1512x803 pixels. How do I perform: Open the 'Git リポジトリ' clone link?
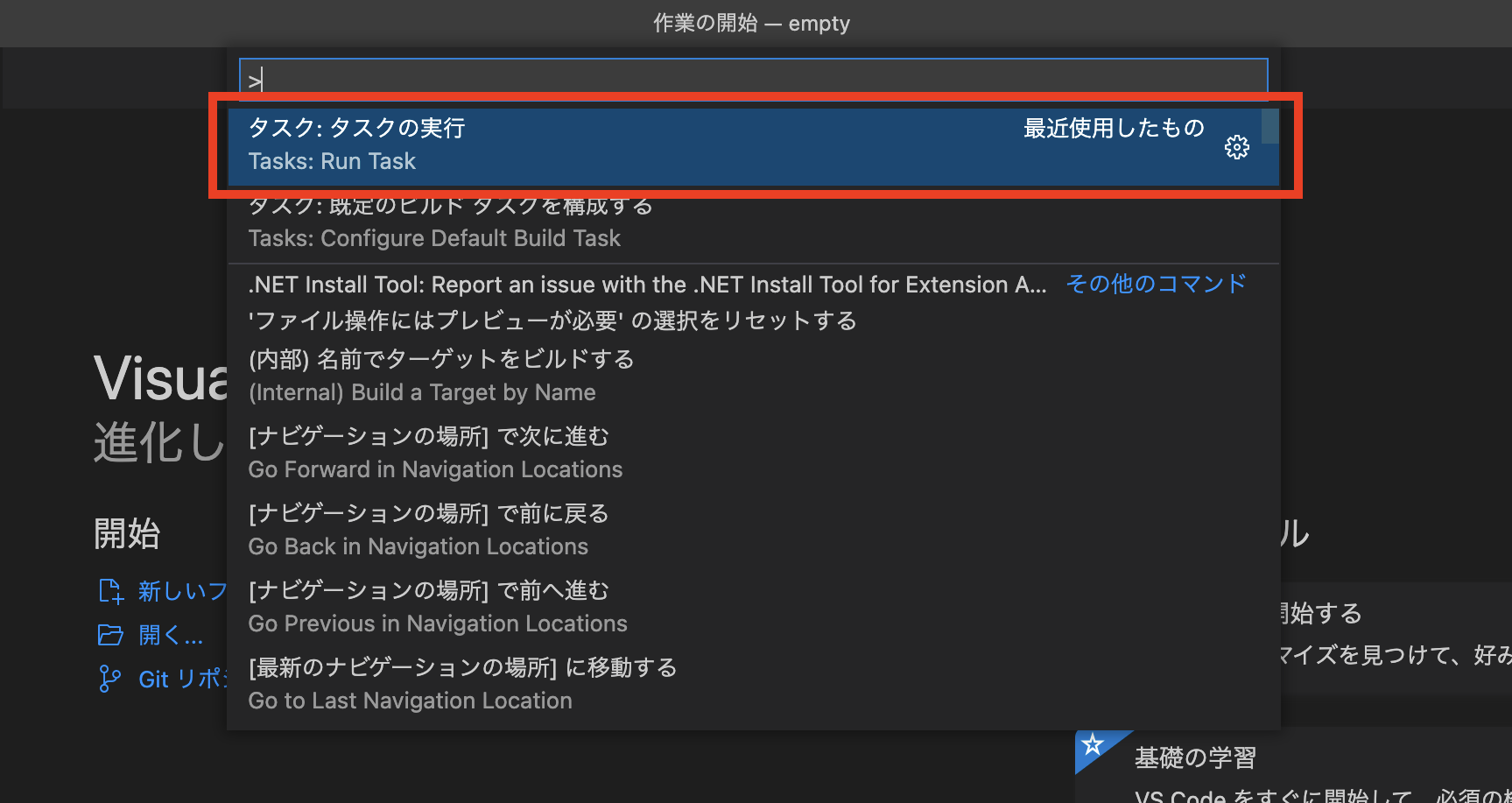point(183,679)
